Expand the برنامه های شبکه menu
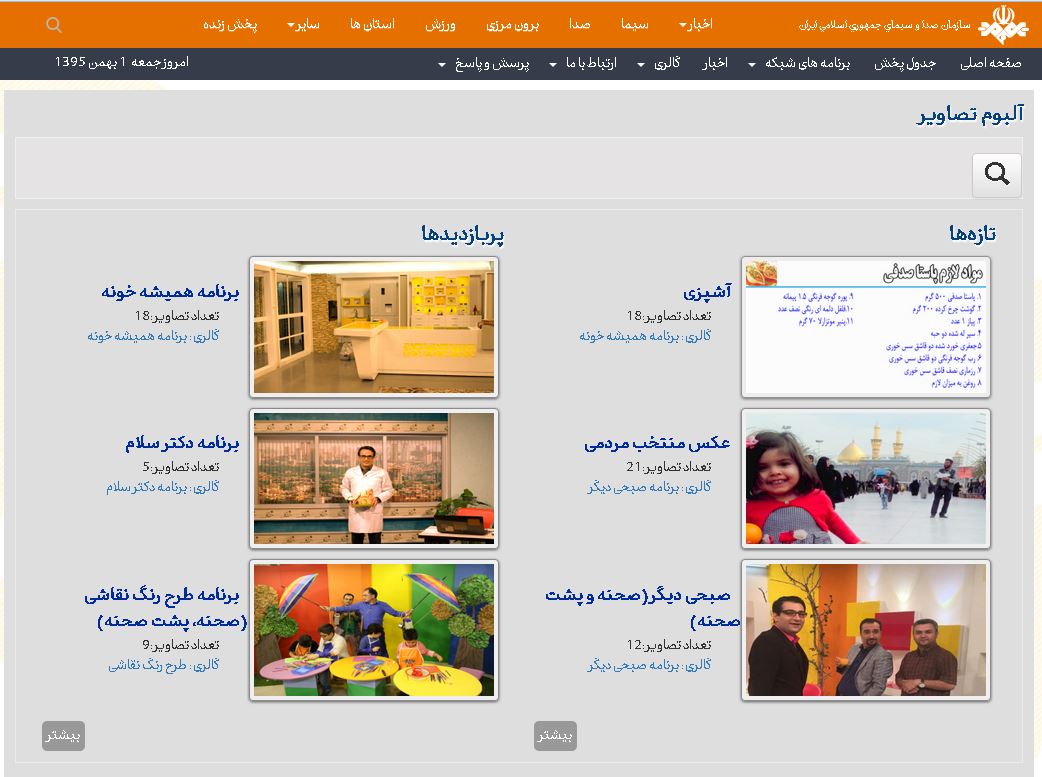Image resolution: width=1042 pixels, height=777 pixels. (799, 63)
